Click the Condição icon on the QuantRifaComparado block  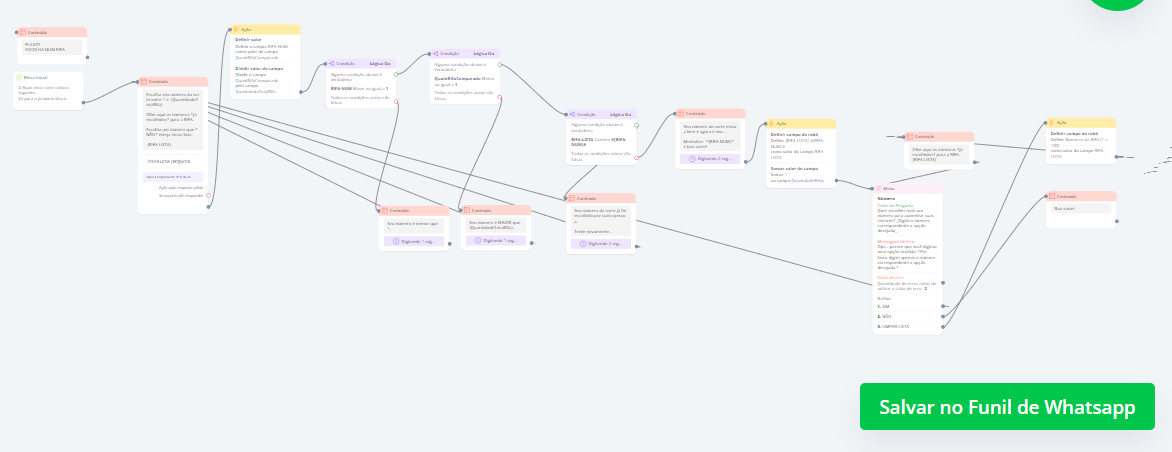(x=436, y=53)
